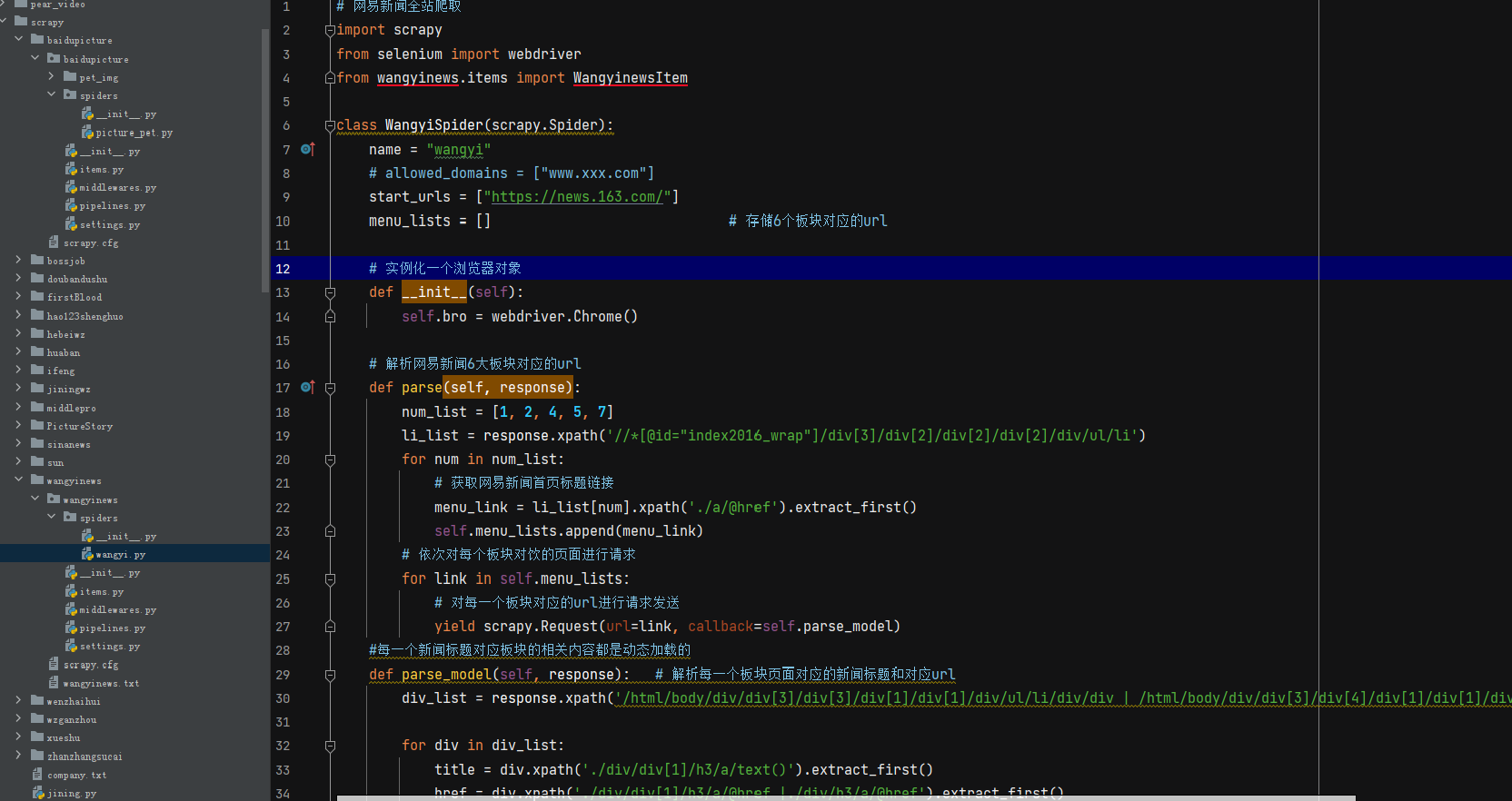Image resolution: width=1512 pixels, height=801 pixels.
Task: Expand the wenzhaihui folder
Action: click(x=19, y=701)
